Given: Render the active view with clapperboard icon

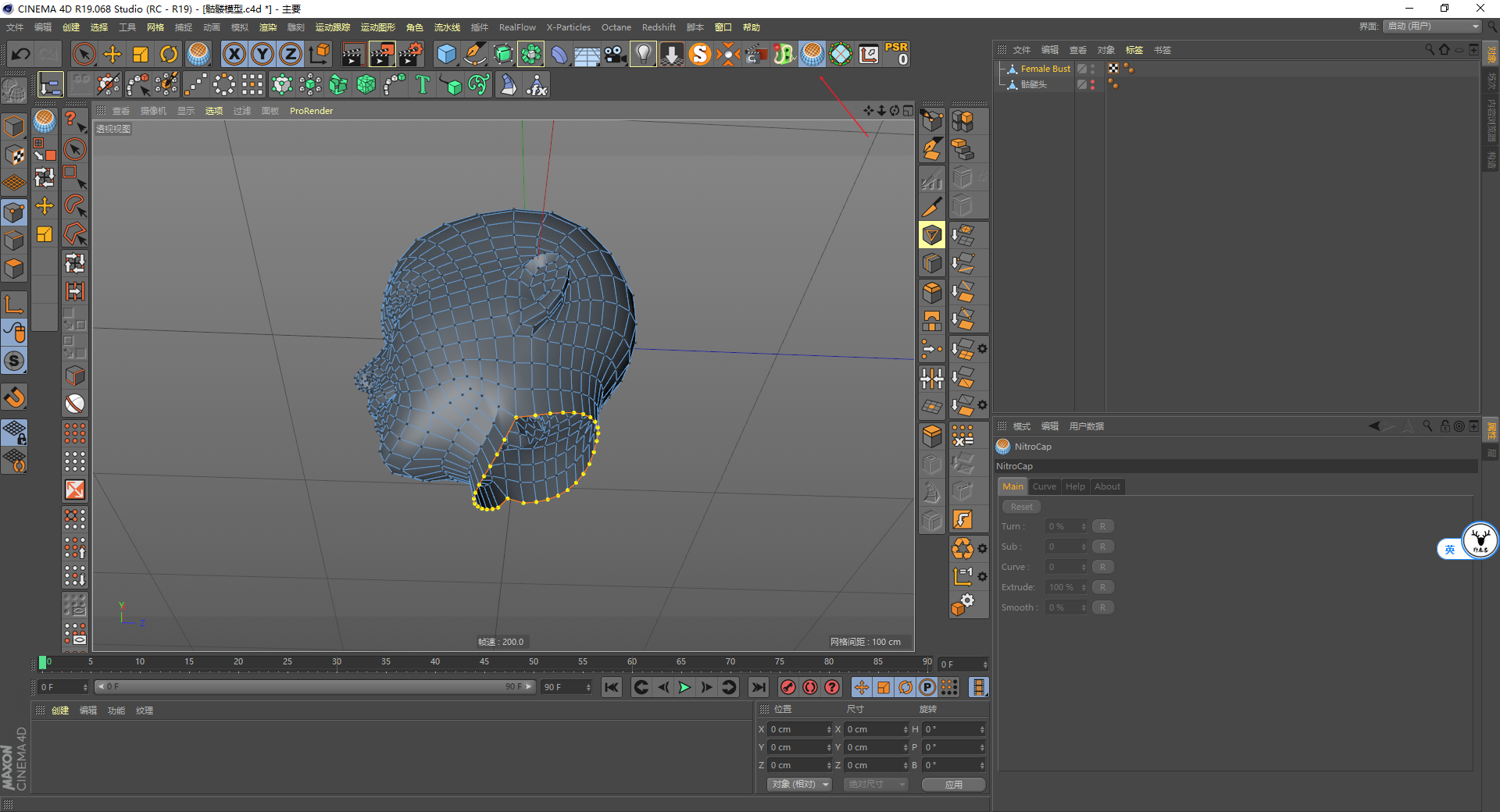Looking at the screenshot, I should (x=353, y=54).
